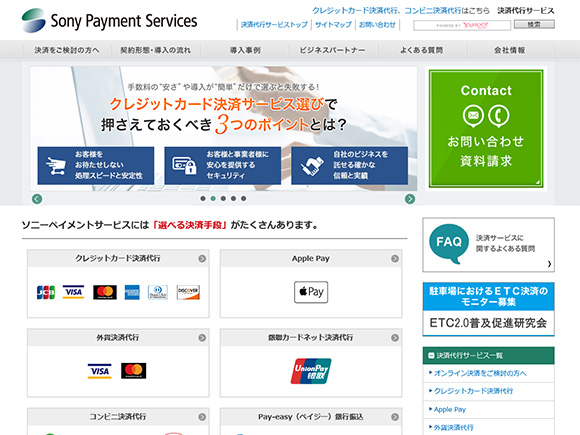The image size is (580, 435).
Task: Open 会社情報 menu
Action: point(510,50)
